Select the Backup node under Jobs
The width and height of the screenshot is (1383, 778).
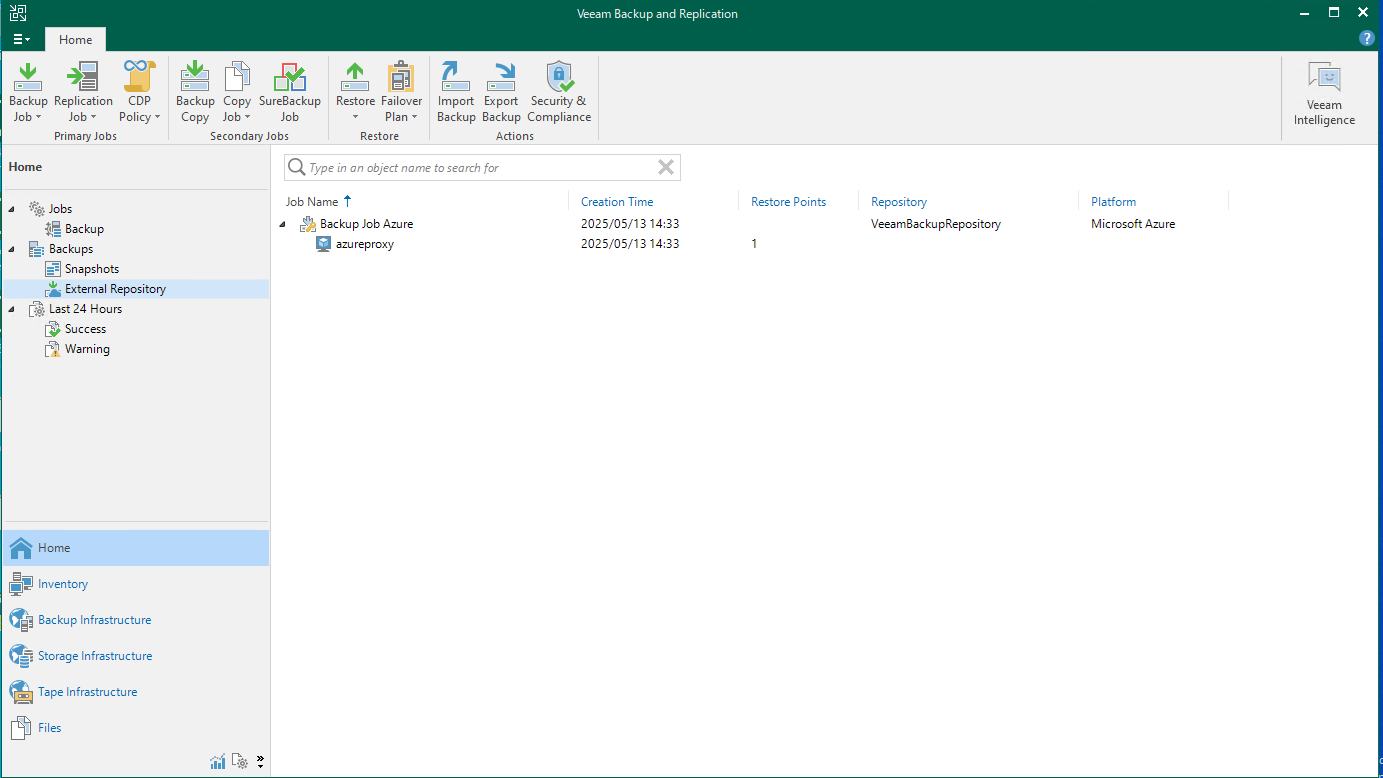pos(84,229)
